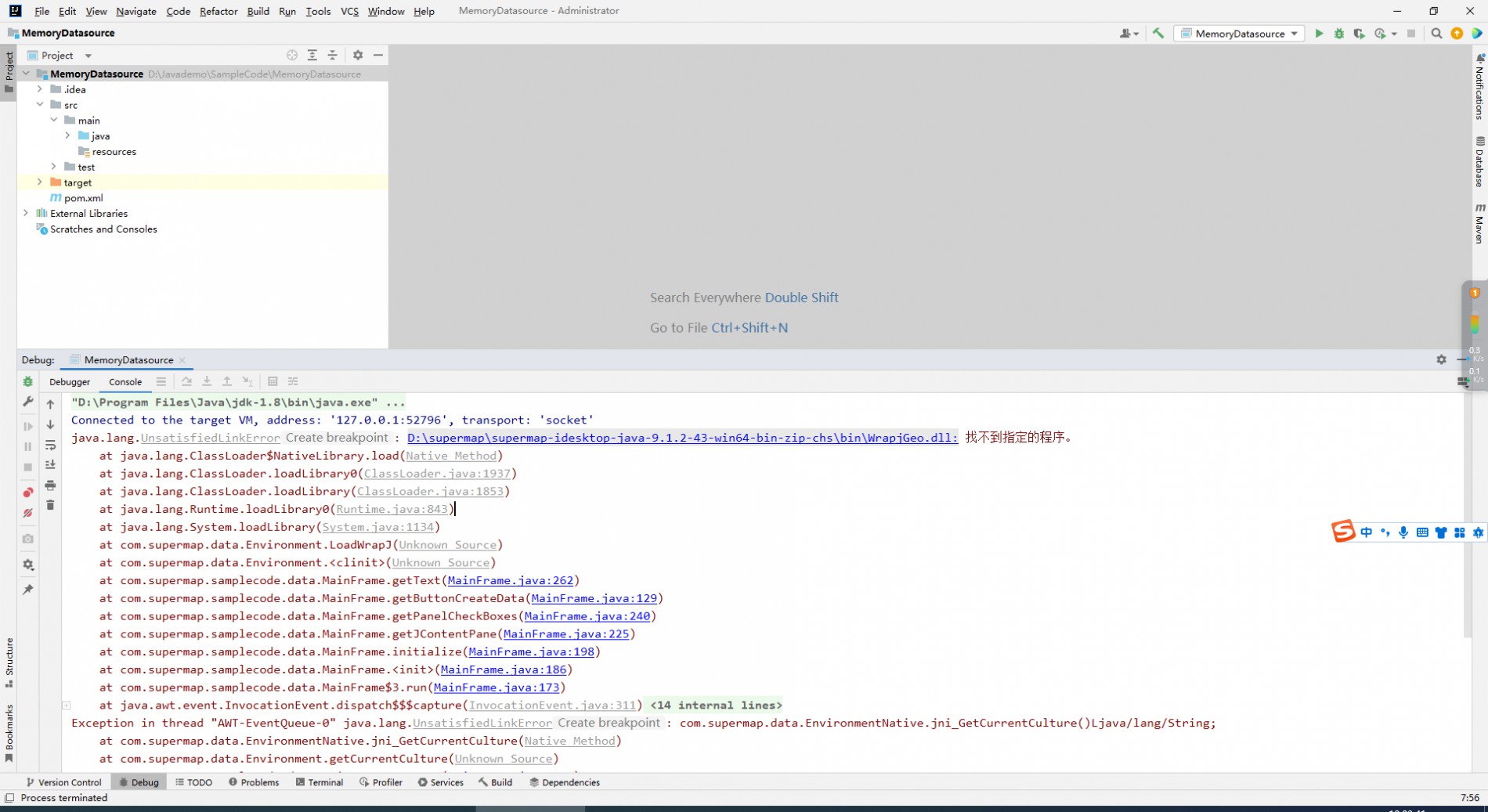Toggle Scroll to End in console

pyautogui.click(x=50, y=465)
